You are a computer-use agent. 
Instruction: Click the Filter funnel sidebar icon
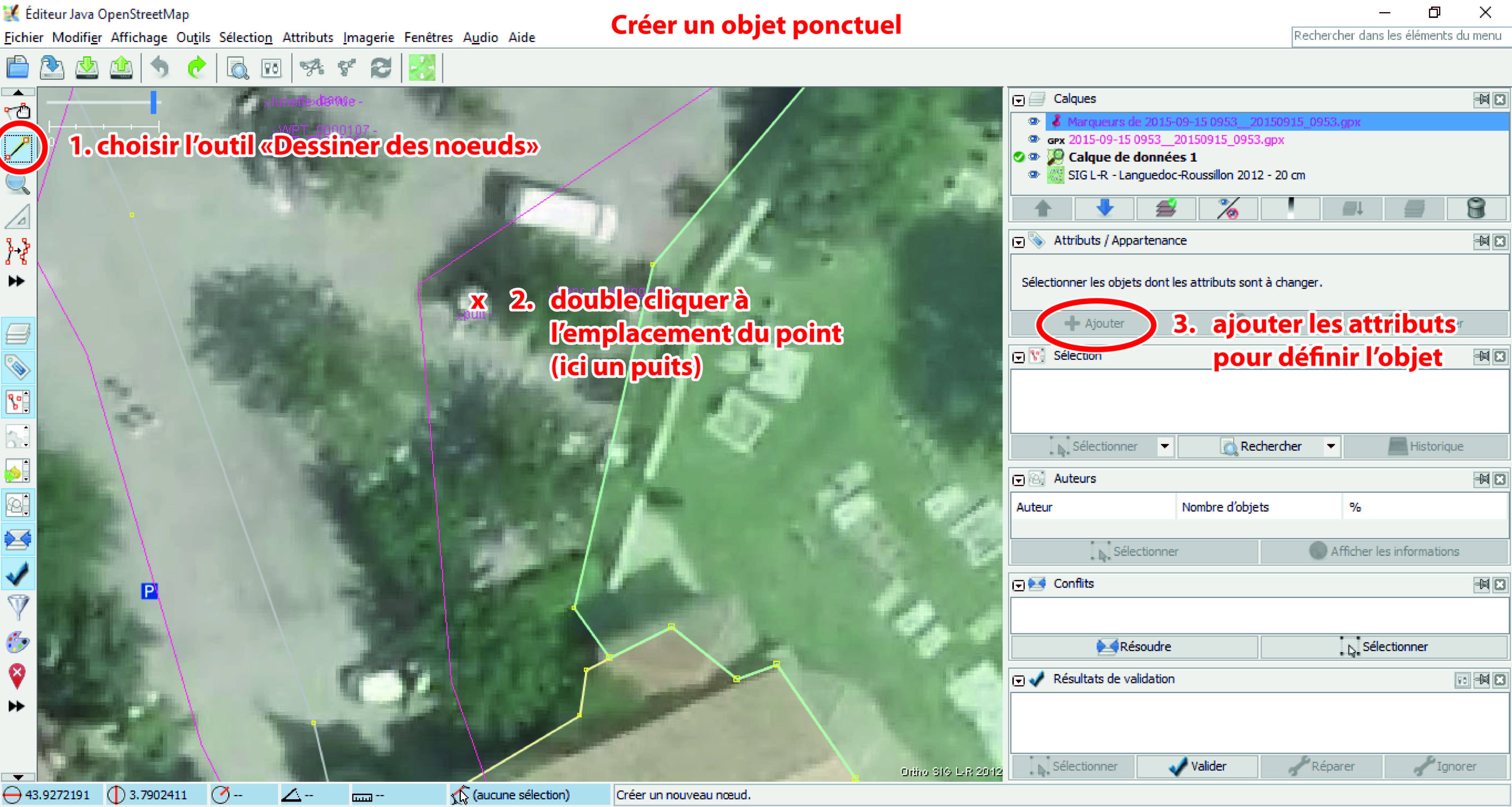[x=18, y=608]
